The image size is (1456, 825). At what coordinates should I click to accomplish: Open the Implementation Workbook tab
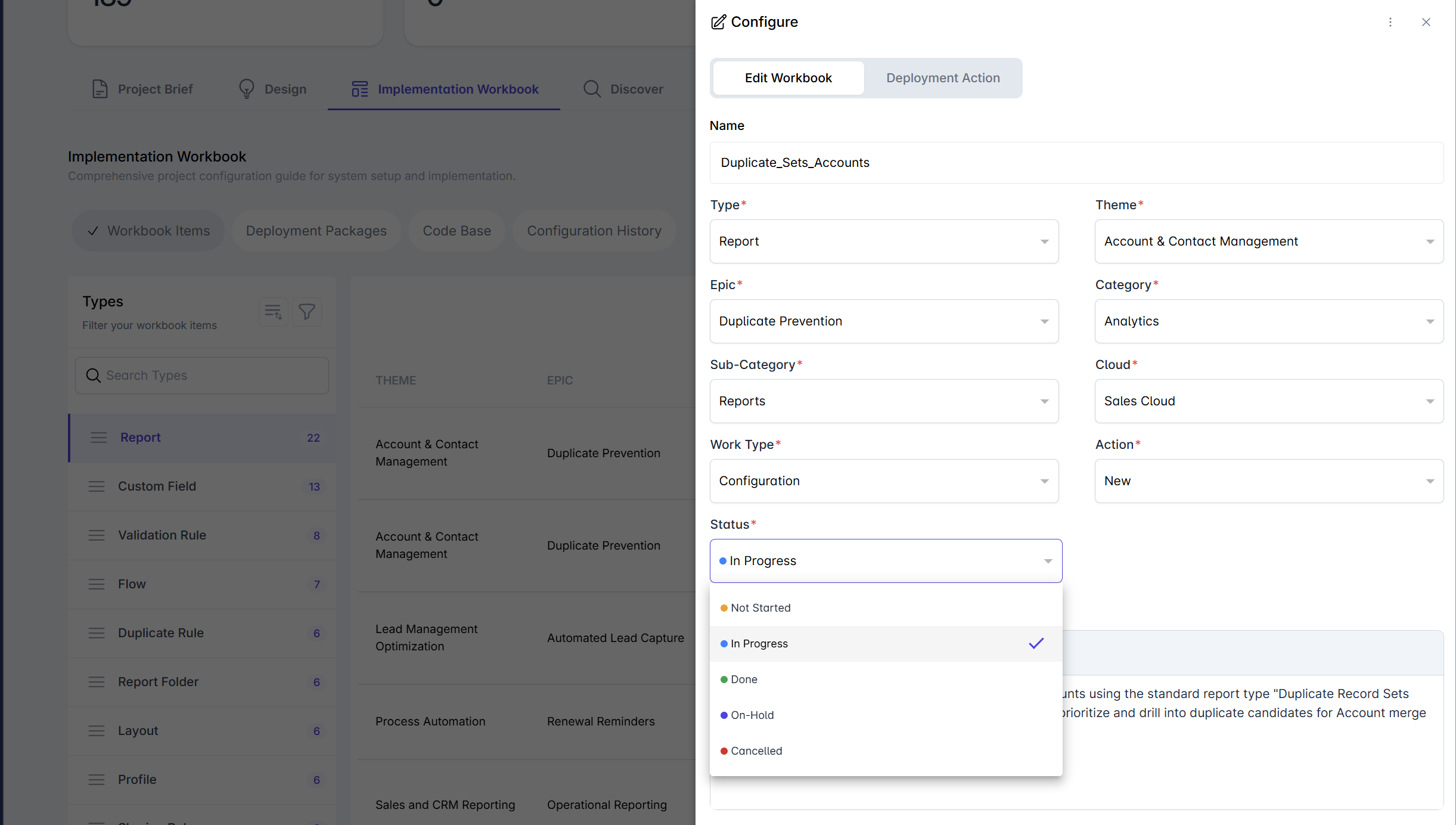tap(444, 89)
